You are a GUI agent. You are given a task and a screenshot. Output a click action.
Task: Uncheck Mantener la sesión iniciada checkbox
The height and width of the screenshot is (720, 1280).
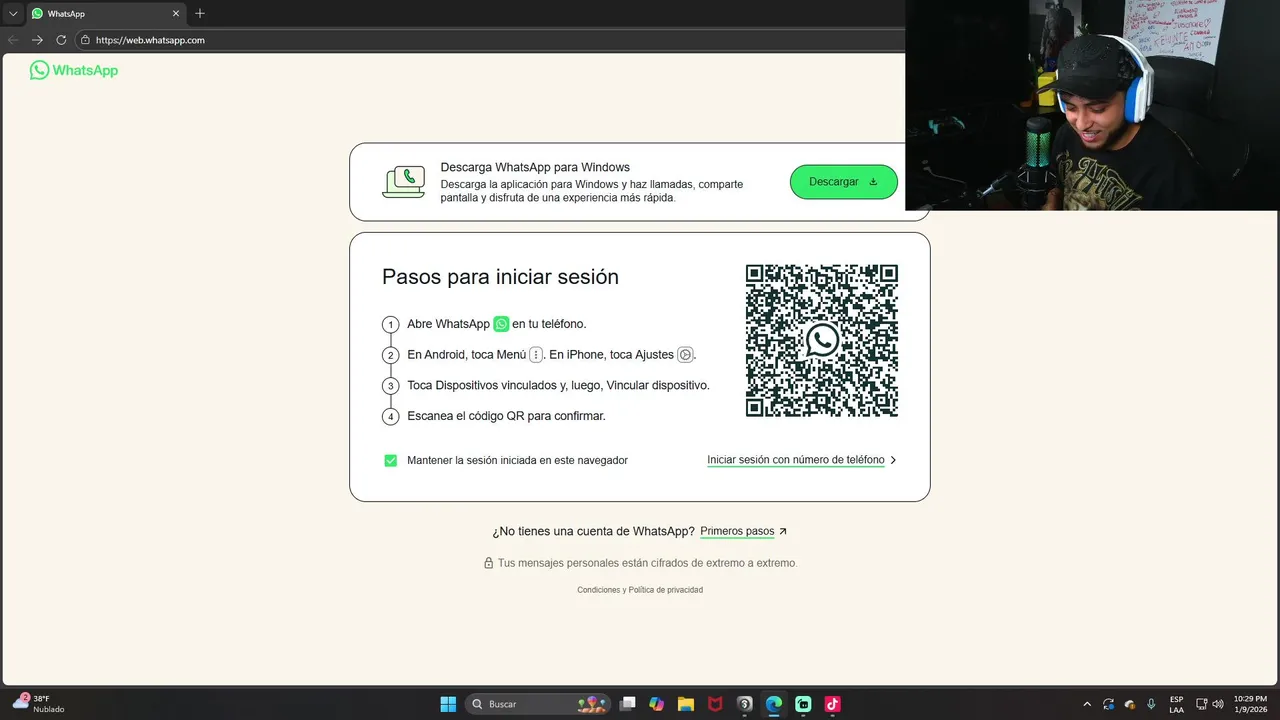(391, 460)
